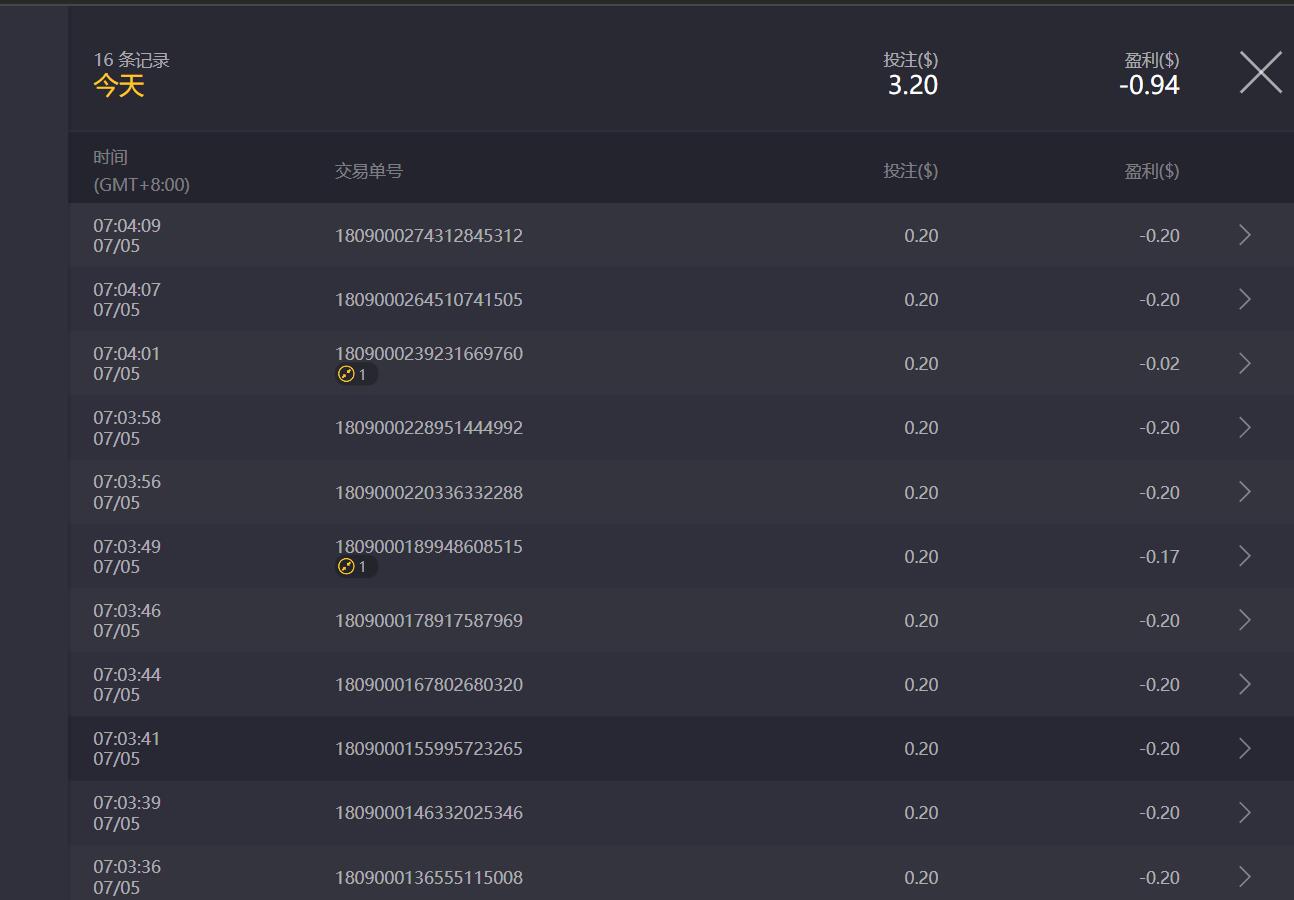The height and width of the screenshot is (900, 1294).
Task: Select transaction number 1809000155995723265
Action: [x=428, y=749]
